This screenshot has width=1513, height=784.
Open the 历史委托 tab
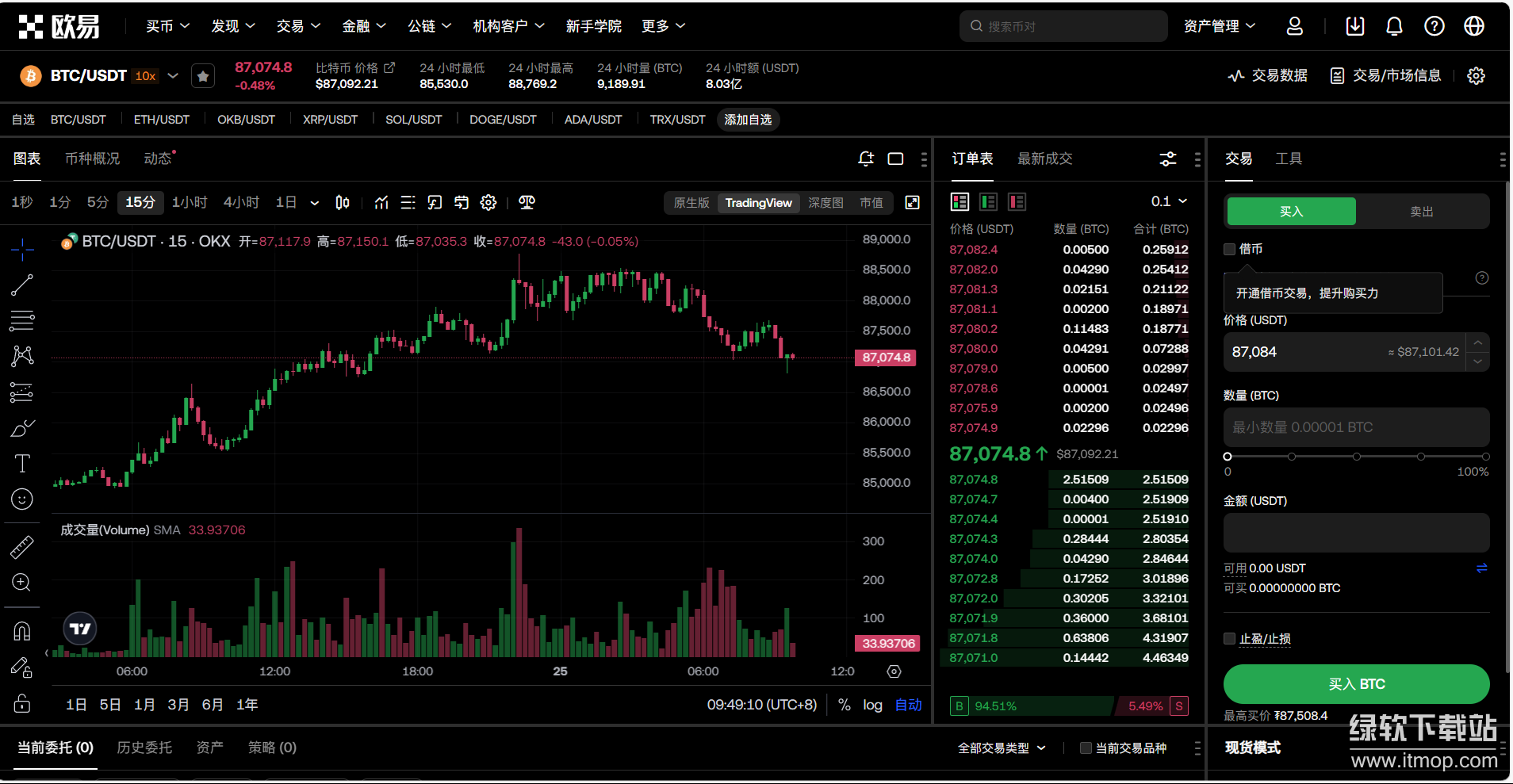pyautogui.click(x=144, y=748)
